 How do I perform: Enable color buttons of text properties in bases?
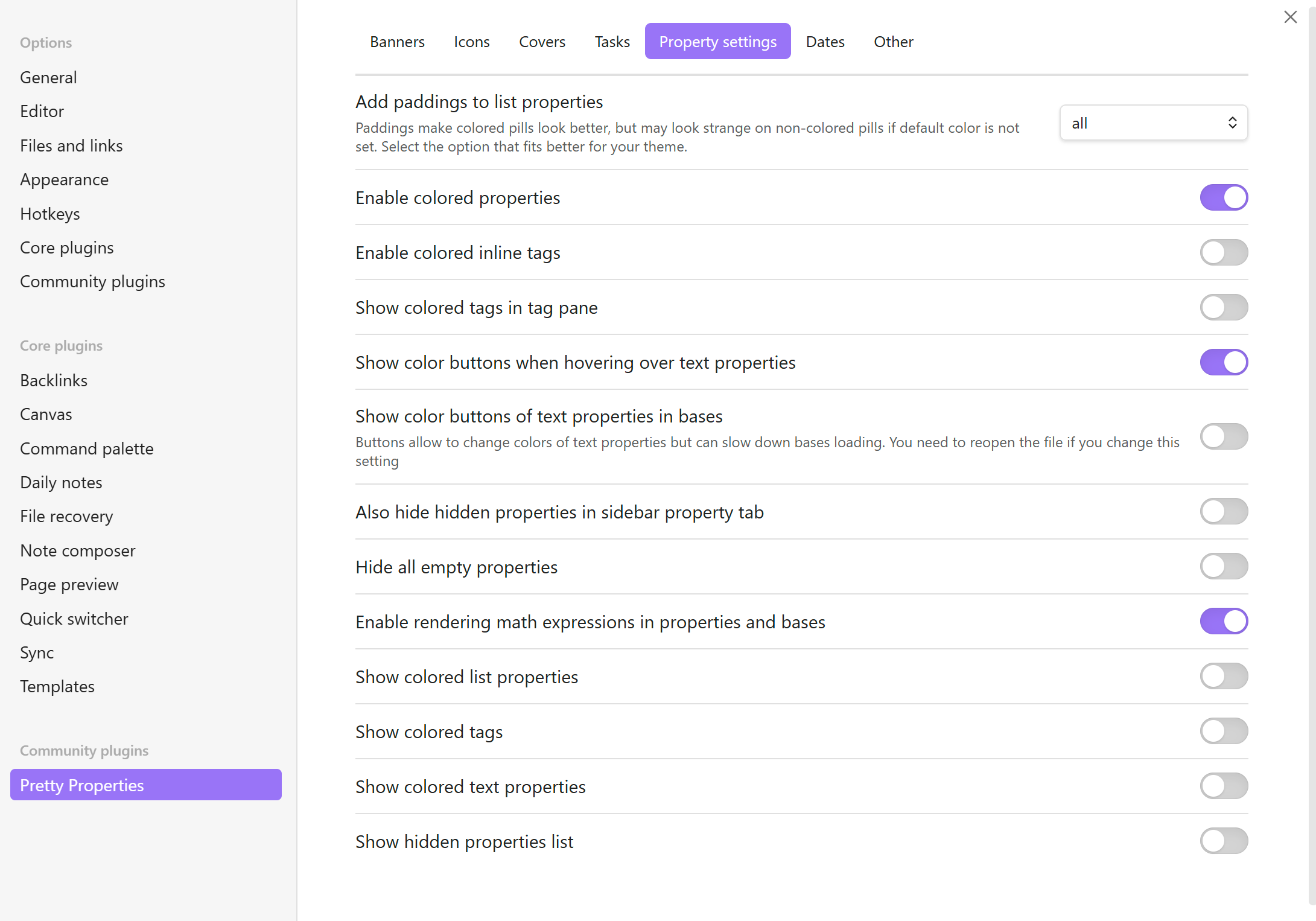pos(1223,436)
